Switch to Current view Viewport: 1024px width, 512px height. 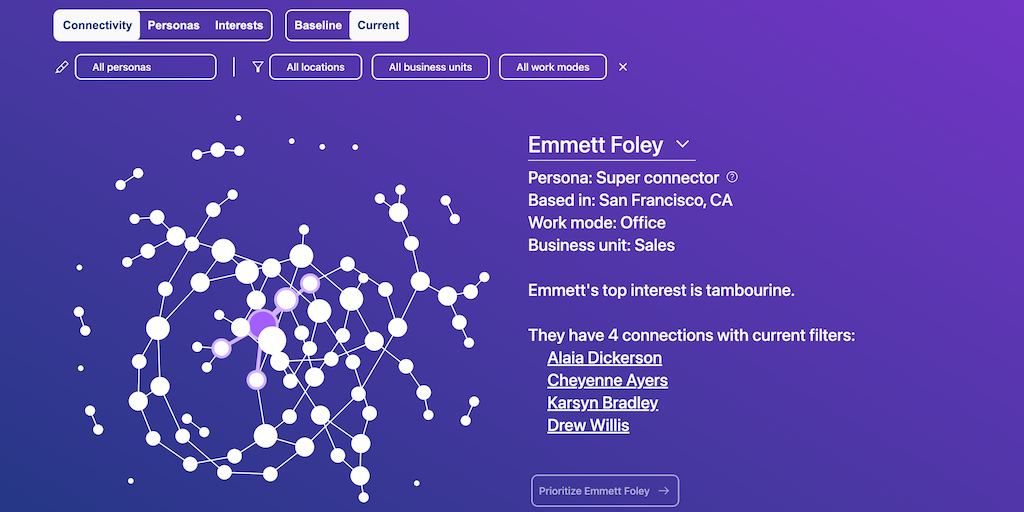pyautogui.click(x=378, y=25)
